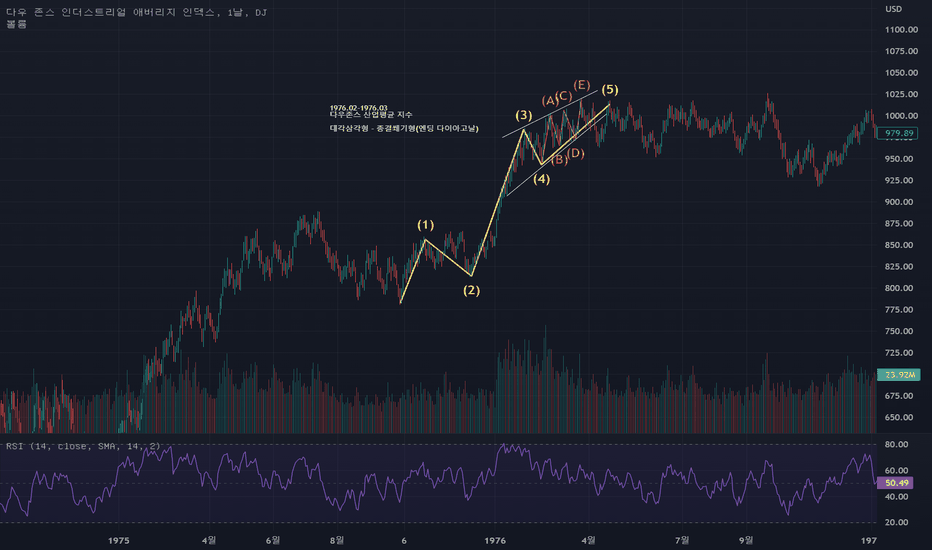Image resolution: width=932 pixels, height=550 pixels.
Task: Click the 1050.00 price axis label
Action: (x=901, y=73)
